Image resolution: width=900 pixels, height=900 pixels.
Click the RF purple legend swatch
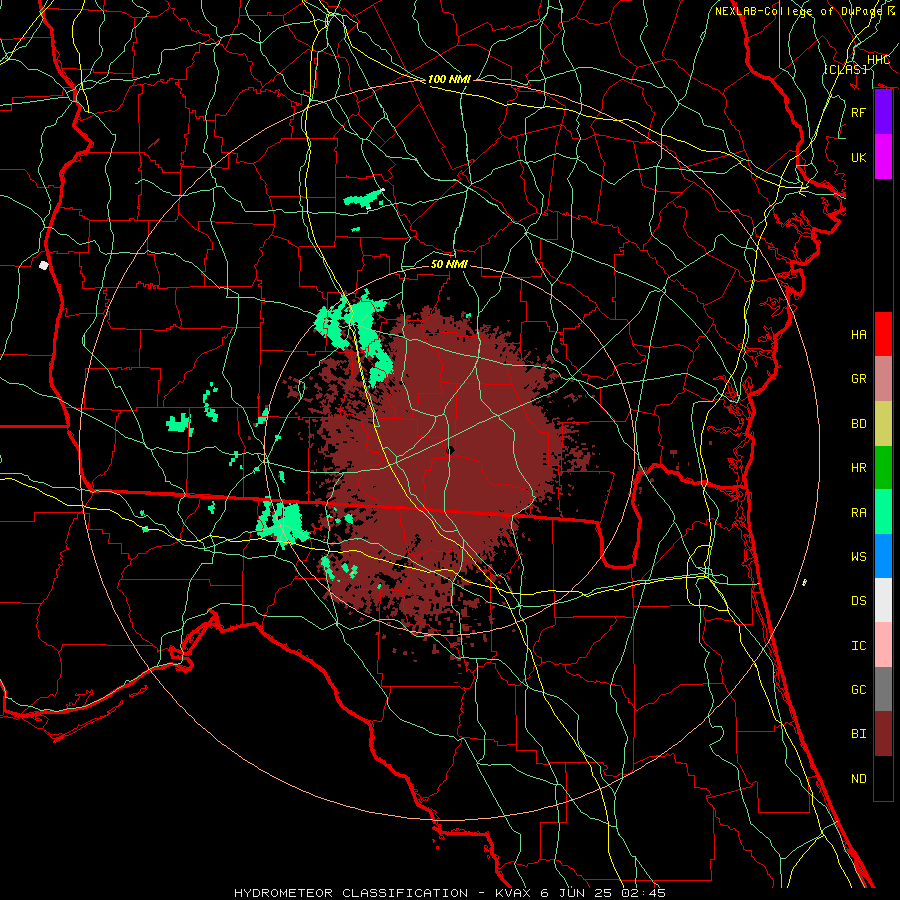click(883, 112)
